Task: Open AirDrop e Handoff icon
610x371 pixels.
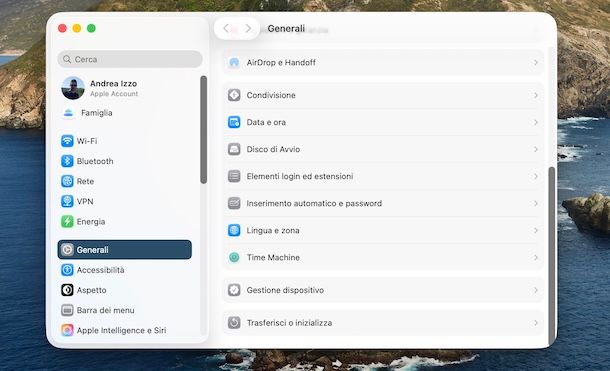Action: click(234, 62)
